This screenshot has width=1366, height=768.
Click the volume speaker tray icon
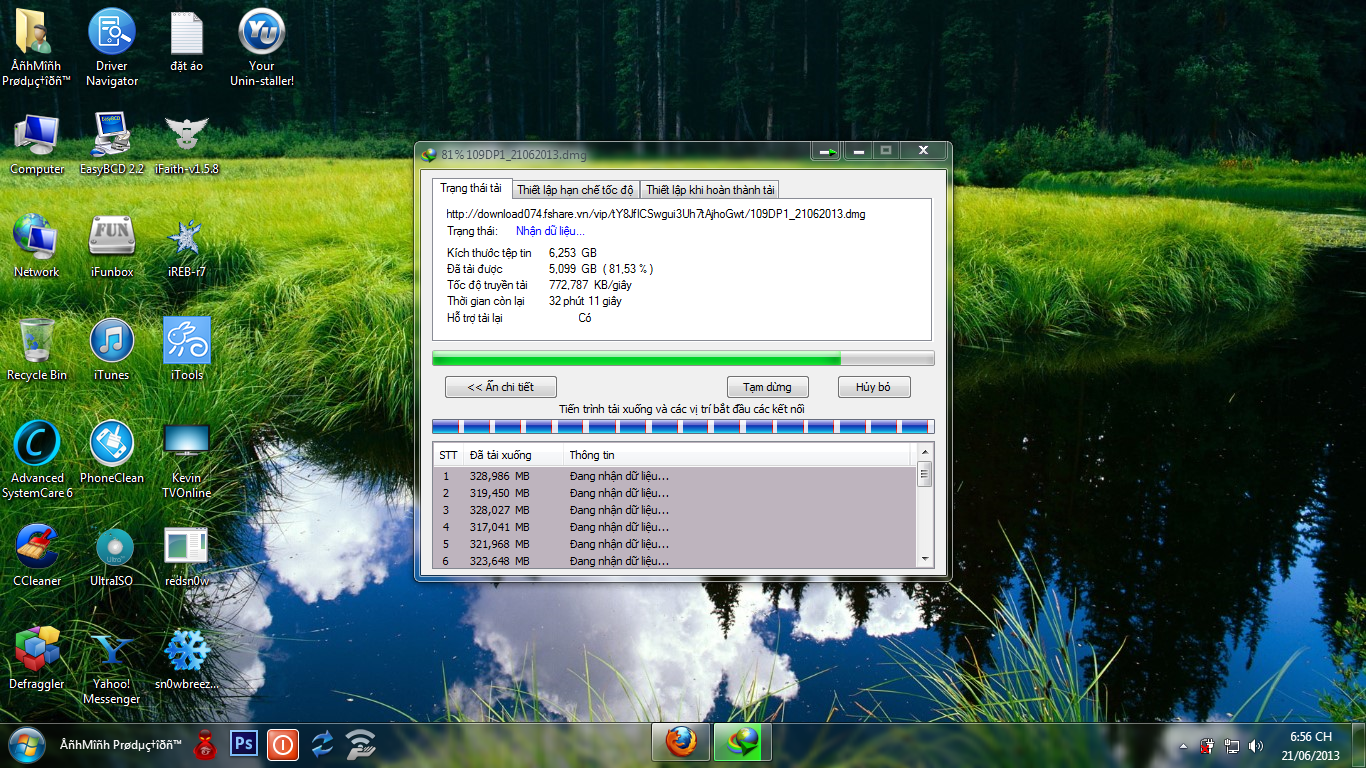[x=1254, y=746]
